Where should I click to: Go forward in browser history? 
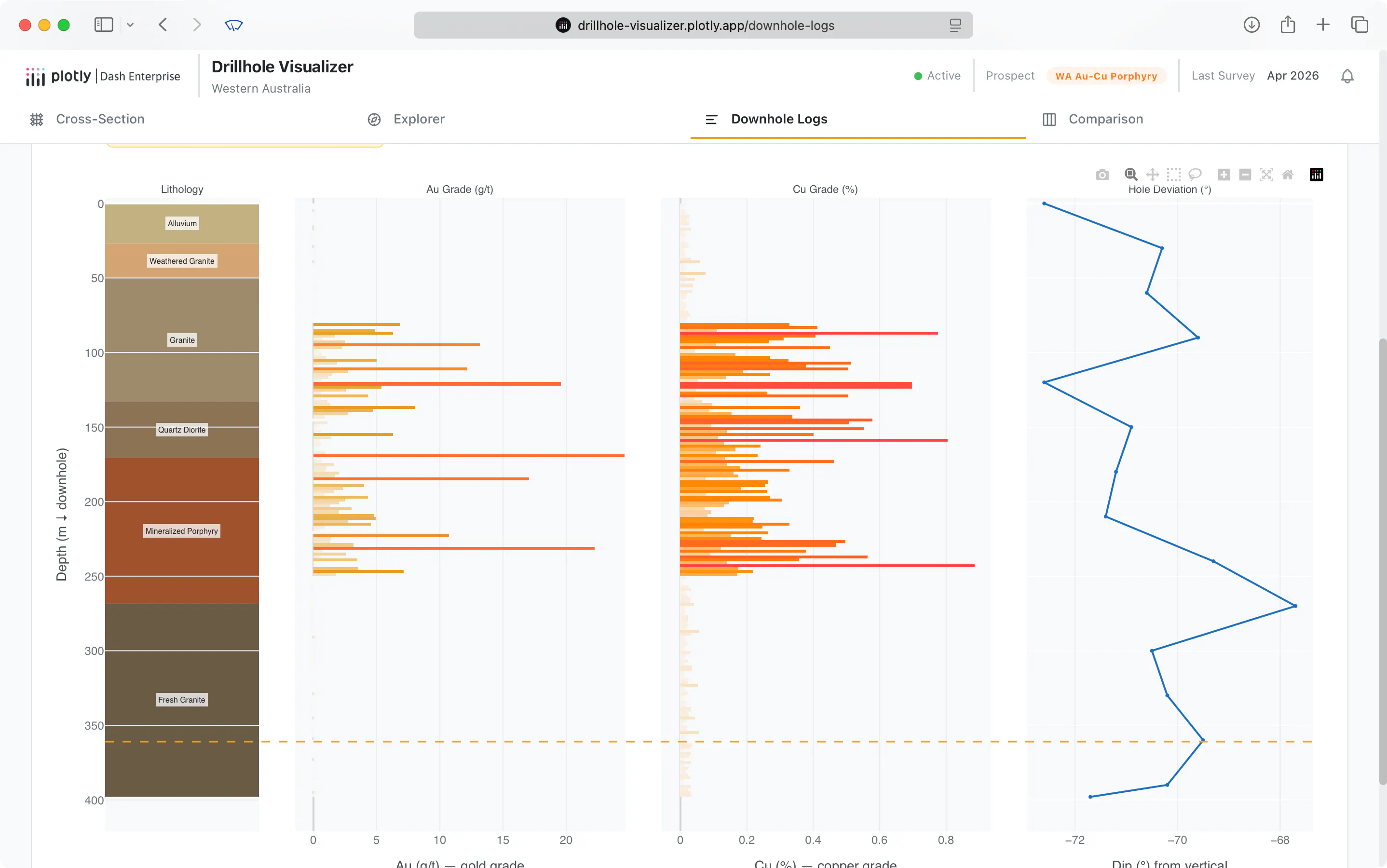[197, 25]
